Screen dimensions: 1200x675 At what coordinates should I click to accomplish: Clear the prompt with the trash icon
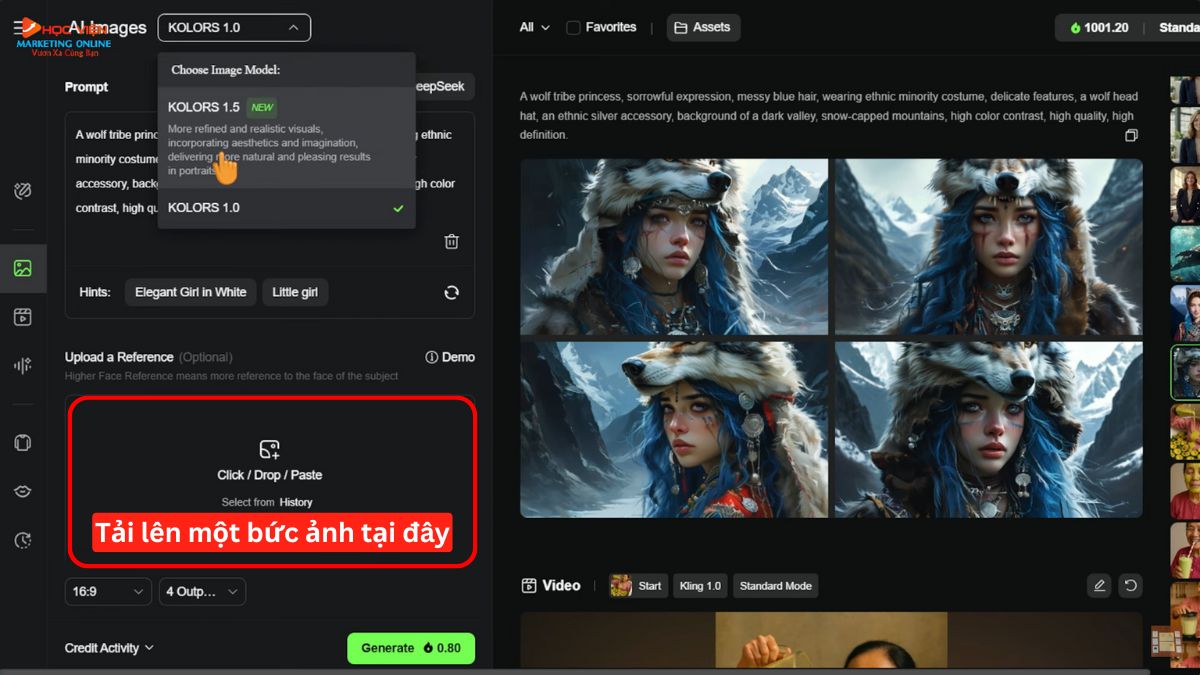click(x=452, y=241)
